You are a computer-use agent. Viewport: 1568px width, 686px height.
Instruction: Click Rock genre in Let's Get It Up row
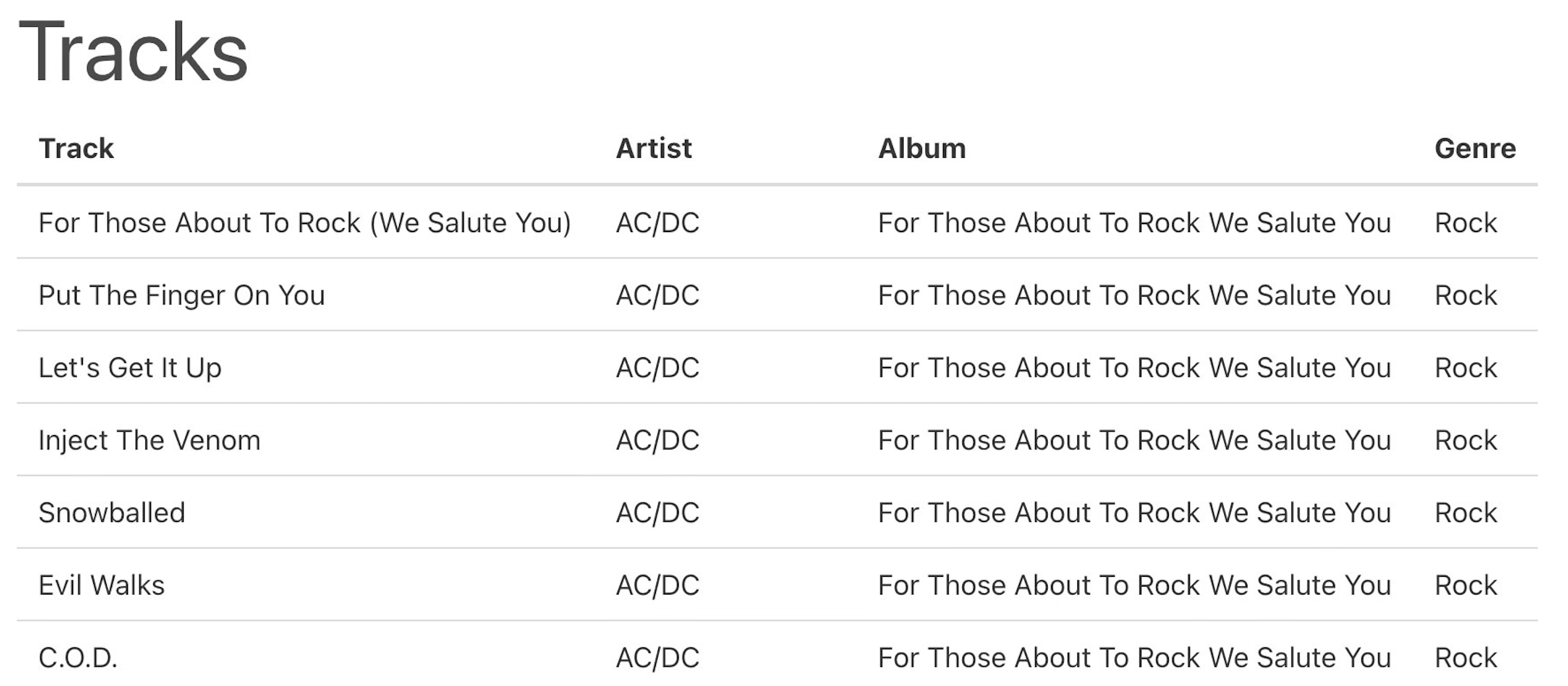click(1465, 368)
